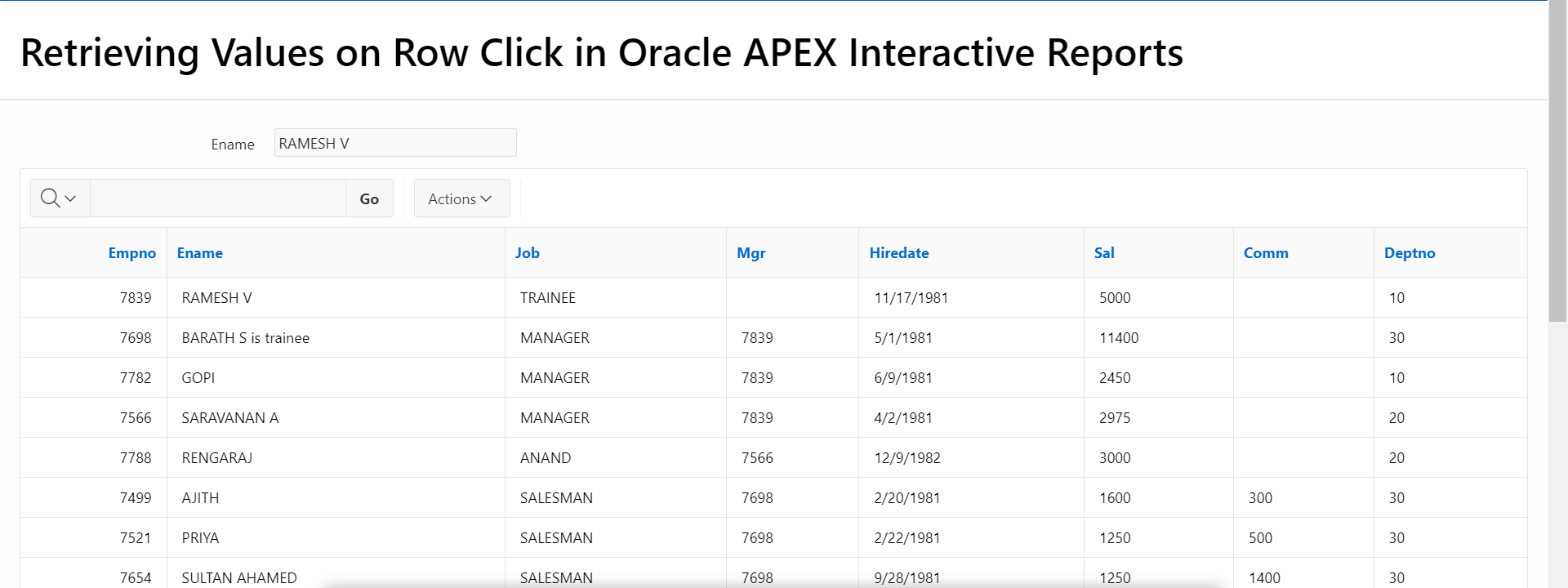Click Empno 7566 cell
The height and width of the screenshot is (588, 1568).
coord(94,418)
